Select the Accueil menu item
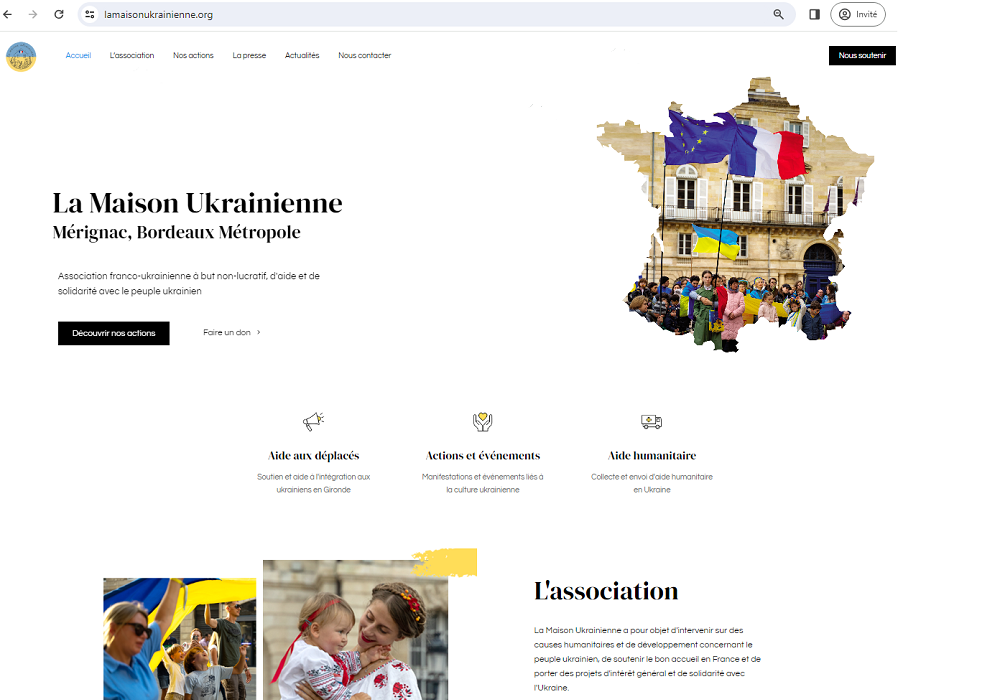This screenshot has height=700, width=1000. [78, 55]
